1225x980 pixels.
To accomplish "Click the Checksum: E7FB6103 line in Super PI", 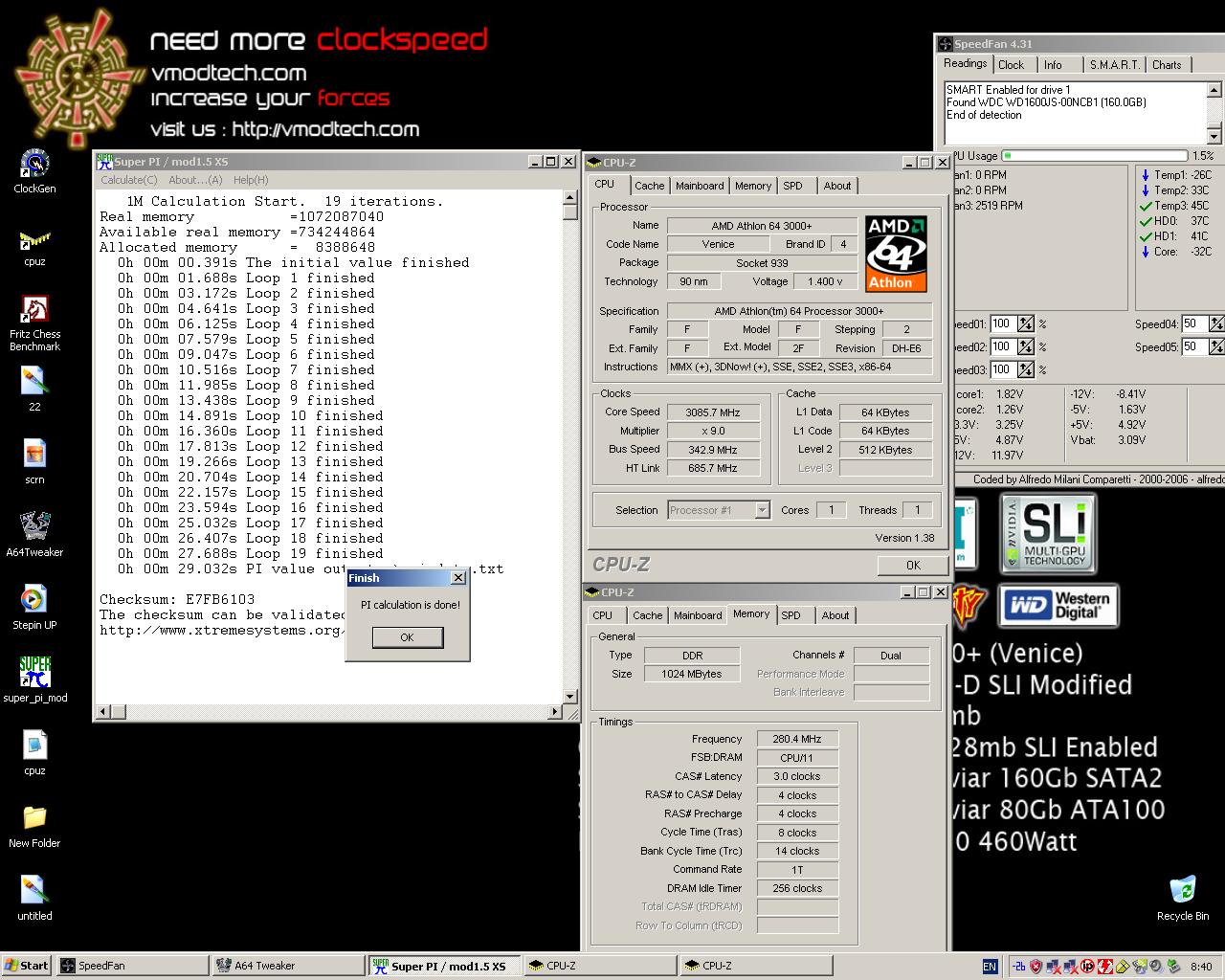I will 177,600.
